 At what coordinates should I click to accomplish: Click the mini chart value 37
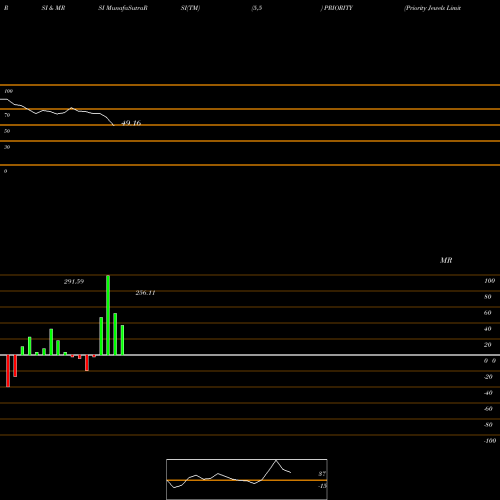(322, 474)
